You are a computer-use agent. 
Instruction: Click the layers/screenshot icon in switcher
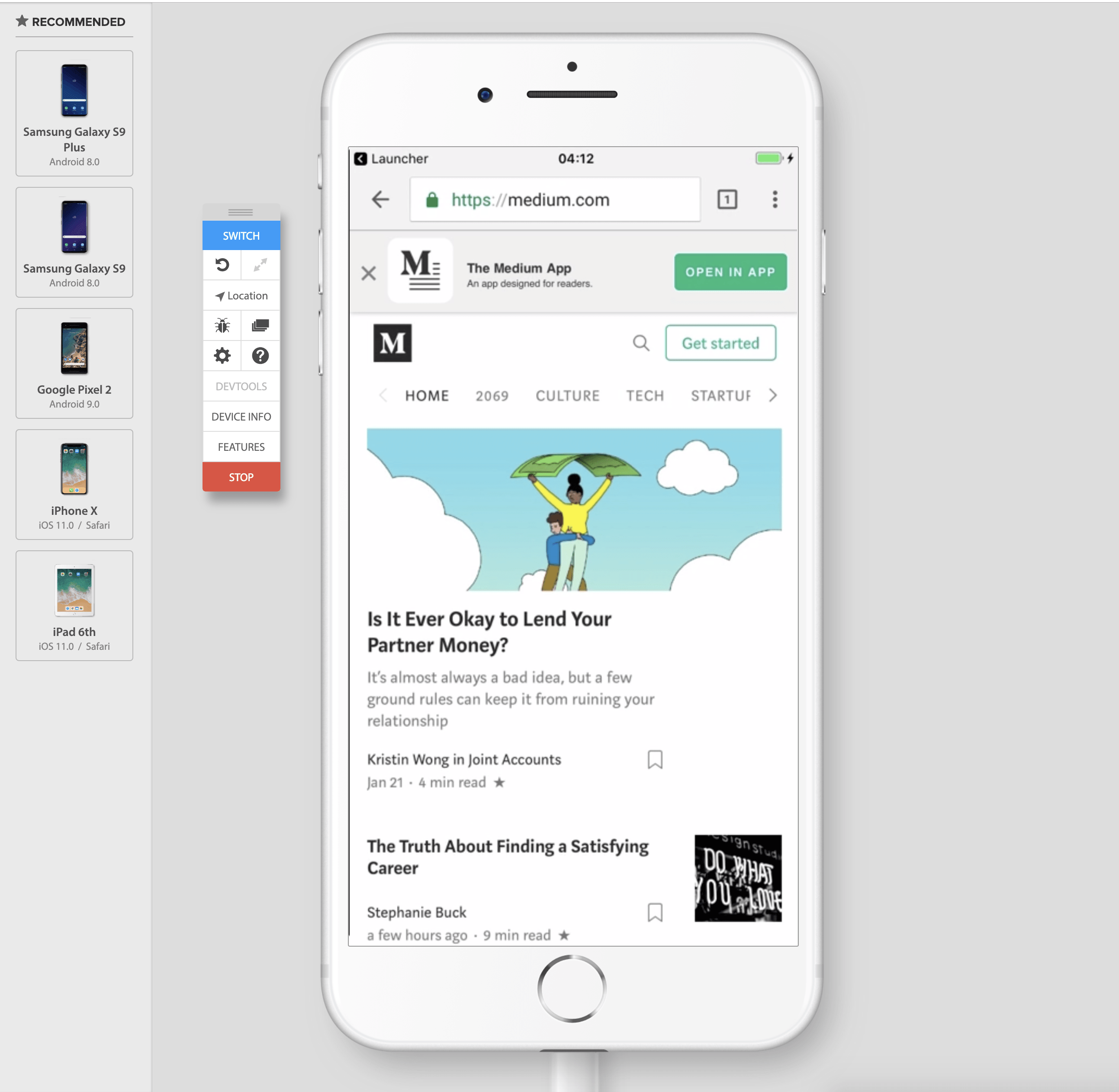tap(259, 325)
